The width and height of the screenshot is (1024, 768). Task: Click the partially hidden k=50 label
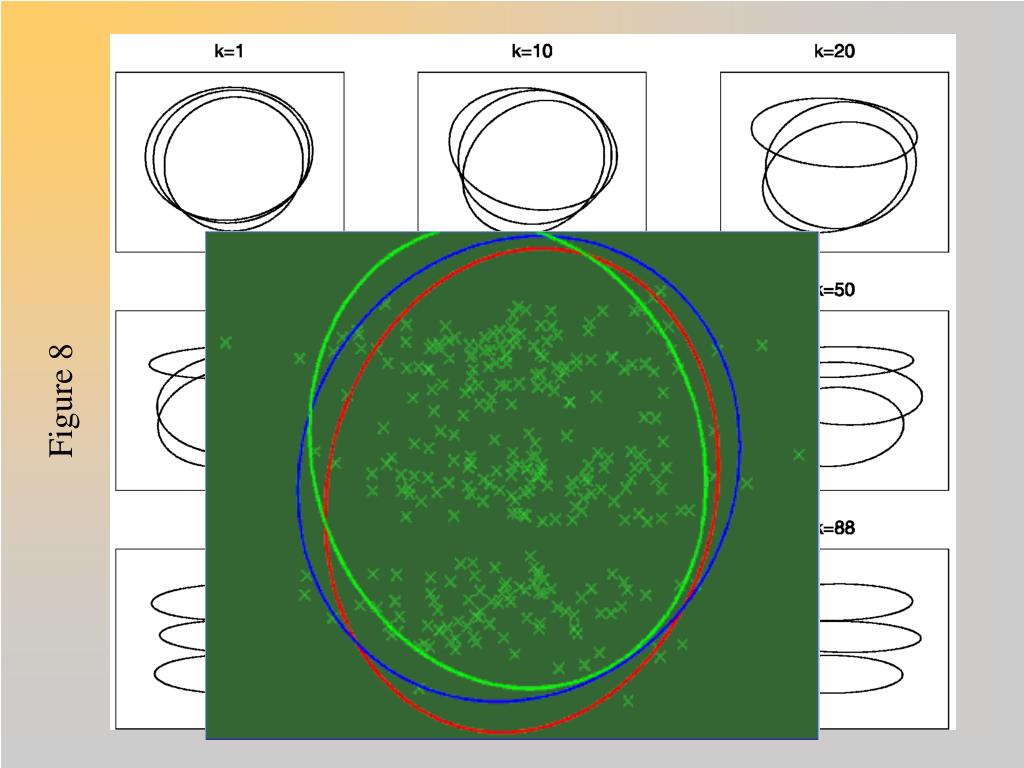click(837, 290)
